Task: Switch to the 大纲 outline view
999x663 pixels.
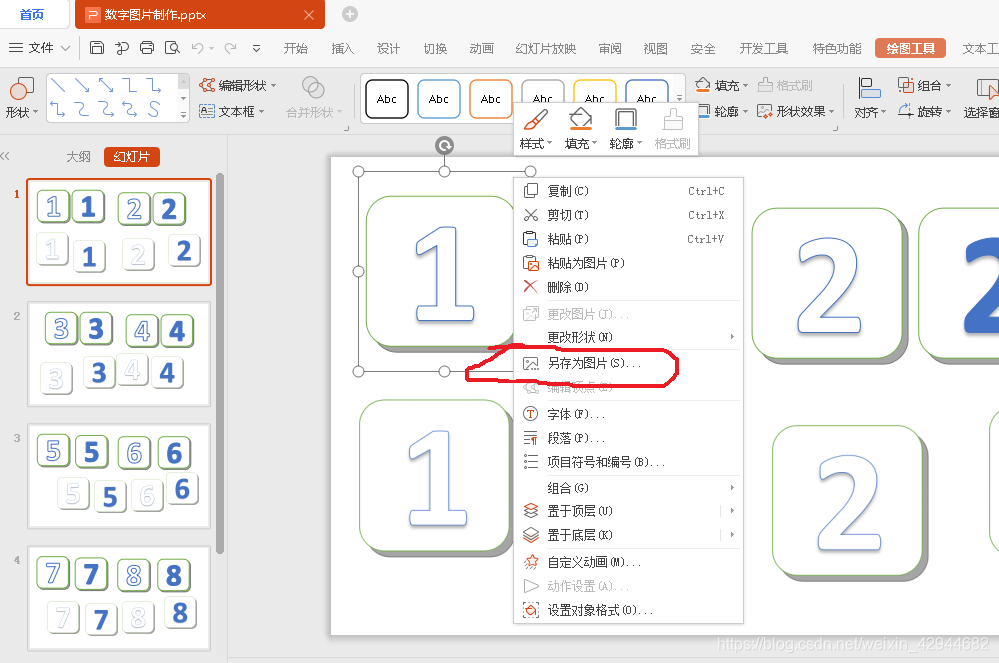Action: (x=78, y=156)
